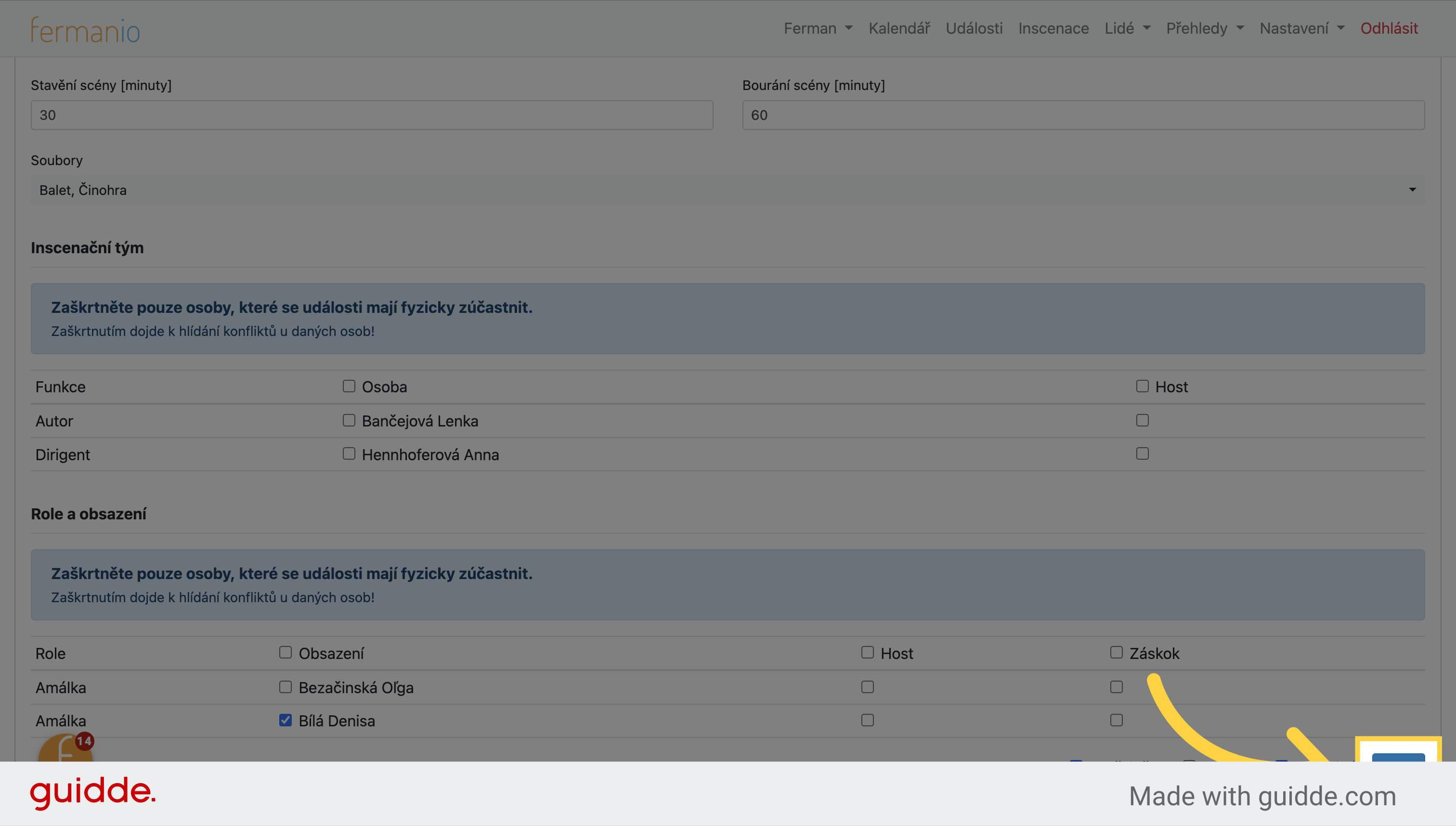This screenshot has width=1456, height=826.
Task: Open Události in navigation
Action: pyautogui.click(x=974, y=28)
